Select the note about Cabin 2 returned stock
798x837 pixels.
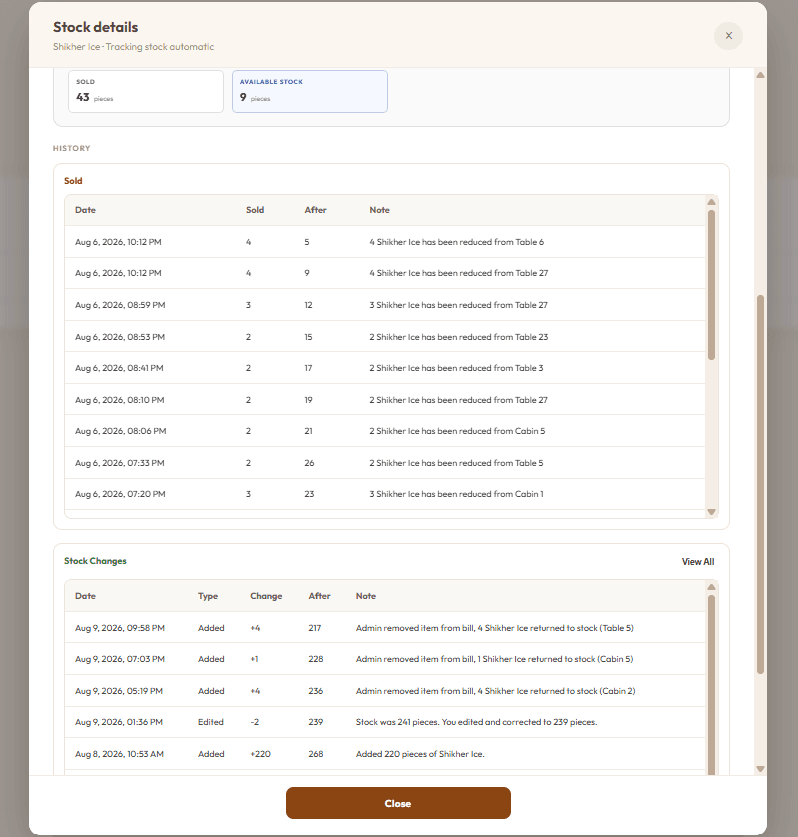[495, 691]
